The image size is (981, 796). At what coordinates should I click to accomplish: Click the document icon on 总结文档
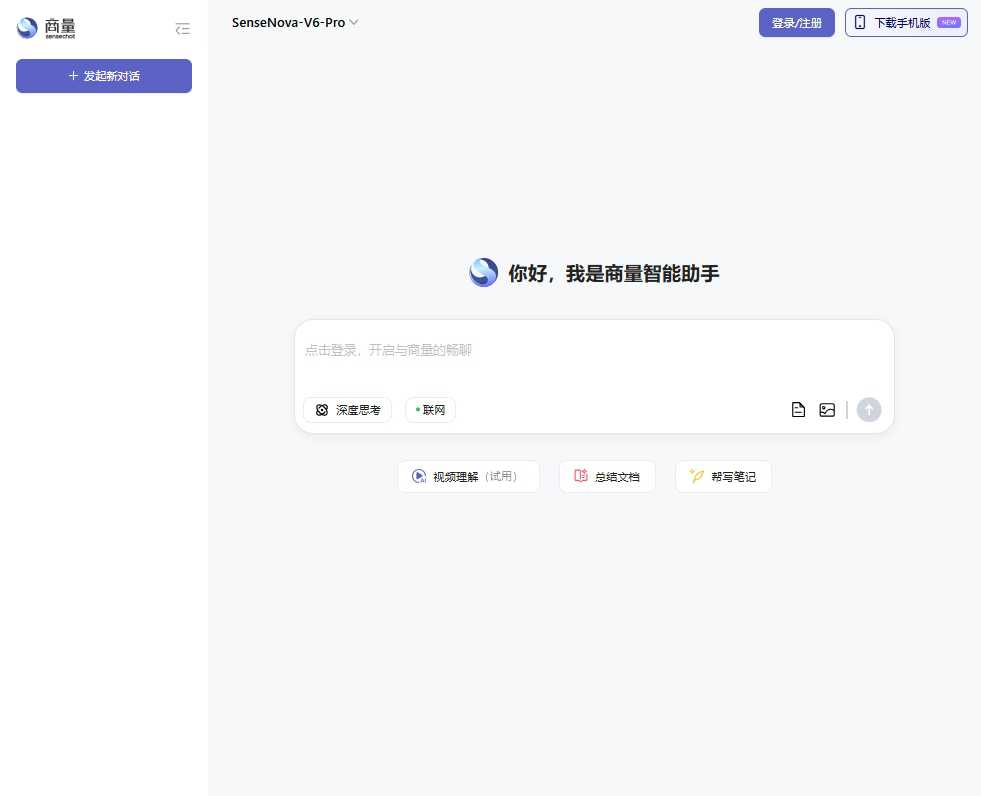[x=580, y=476]
